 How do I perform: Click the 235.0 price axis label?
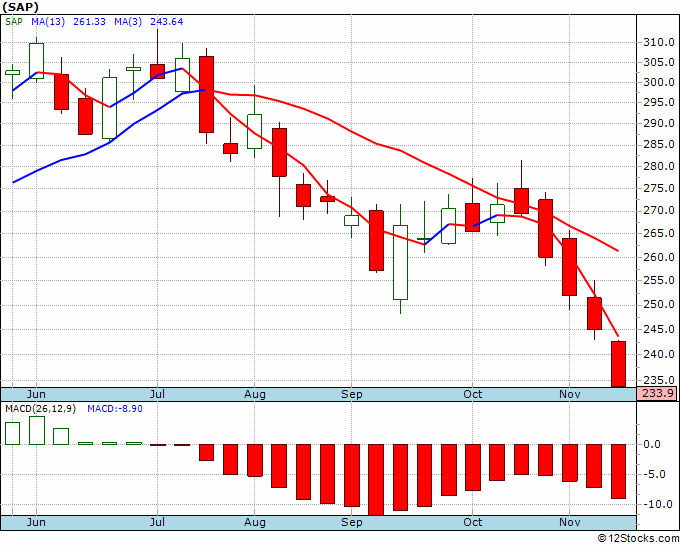click(x=658, y=380)
